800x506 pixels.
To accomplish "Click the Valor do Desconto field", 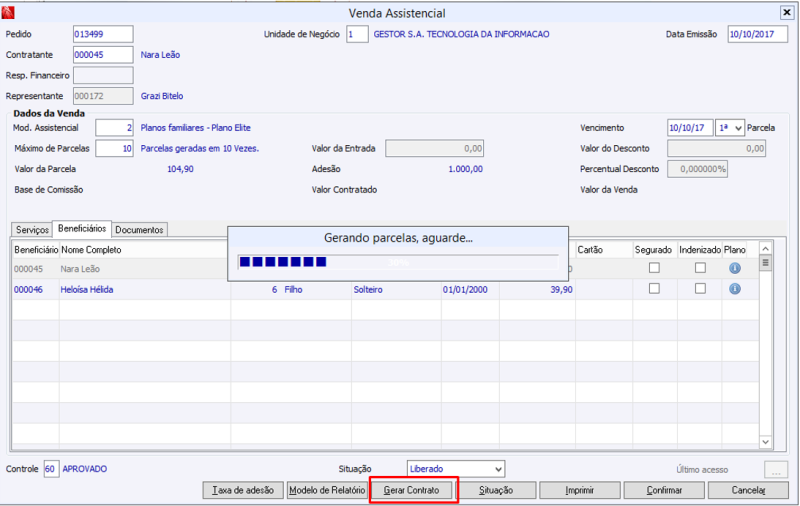I will tap(716, 148).
